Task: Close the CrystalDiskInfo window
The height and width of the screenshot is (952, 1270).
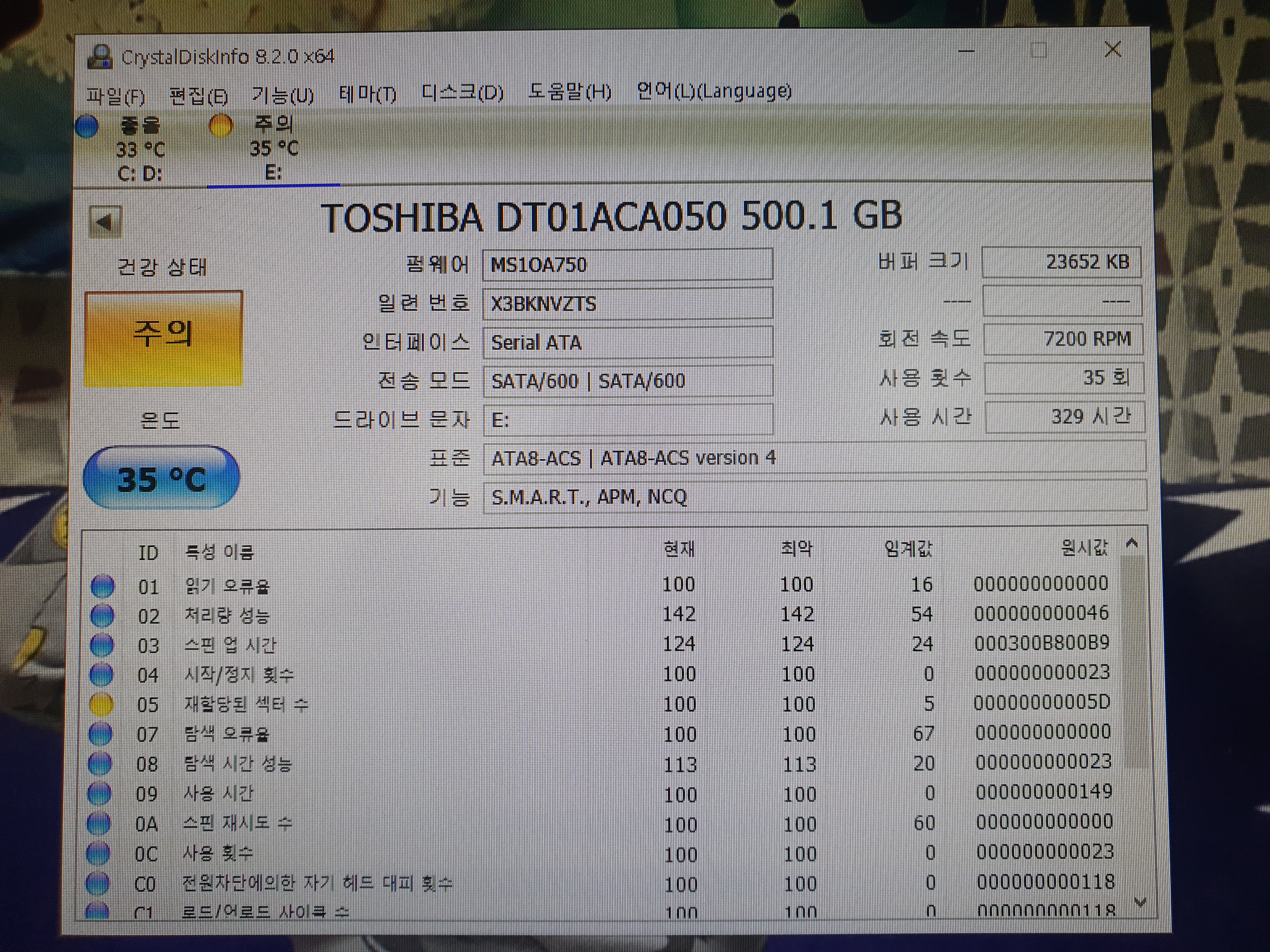Action: (x=1113, y=50)
